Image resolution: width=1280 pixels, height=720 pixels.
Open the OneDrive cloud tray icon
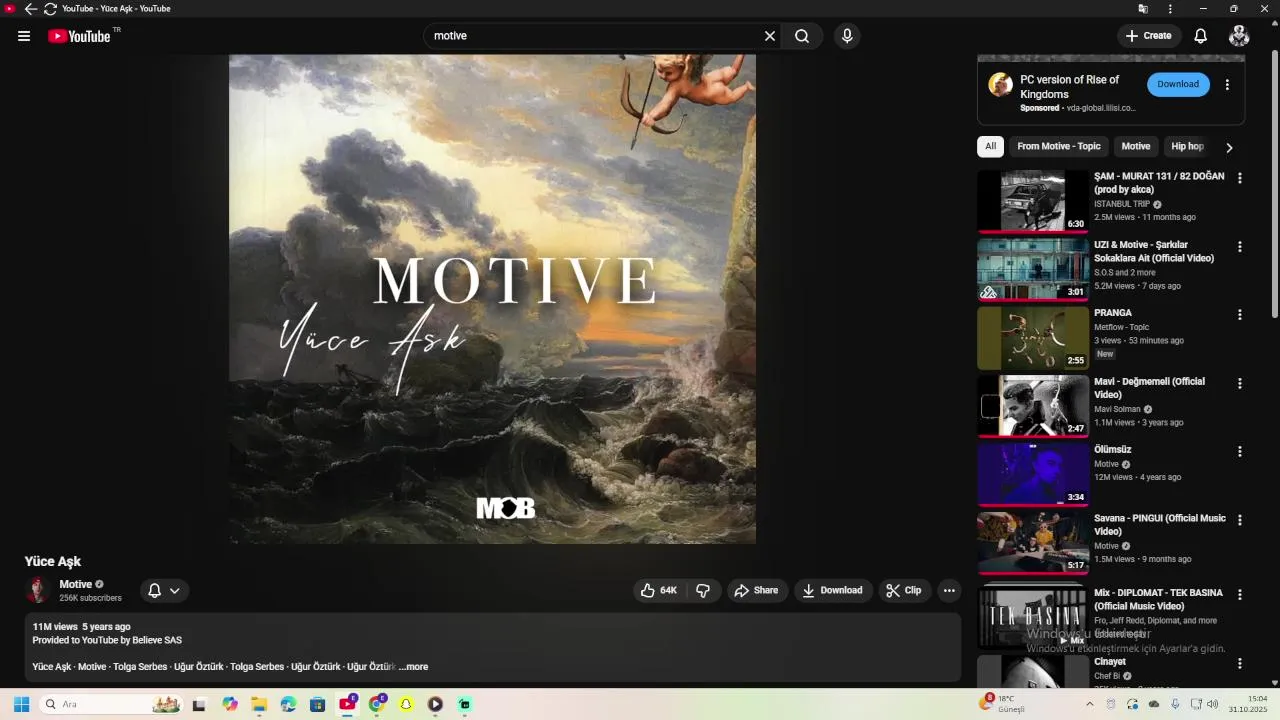coord(1154,704)
